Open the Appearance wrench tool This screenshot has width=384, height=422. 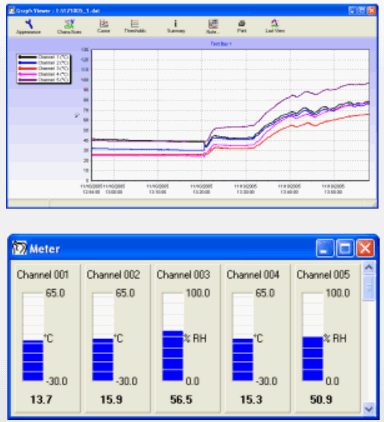29,27
